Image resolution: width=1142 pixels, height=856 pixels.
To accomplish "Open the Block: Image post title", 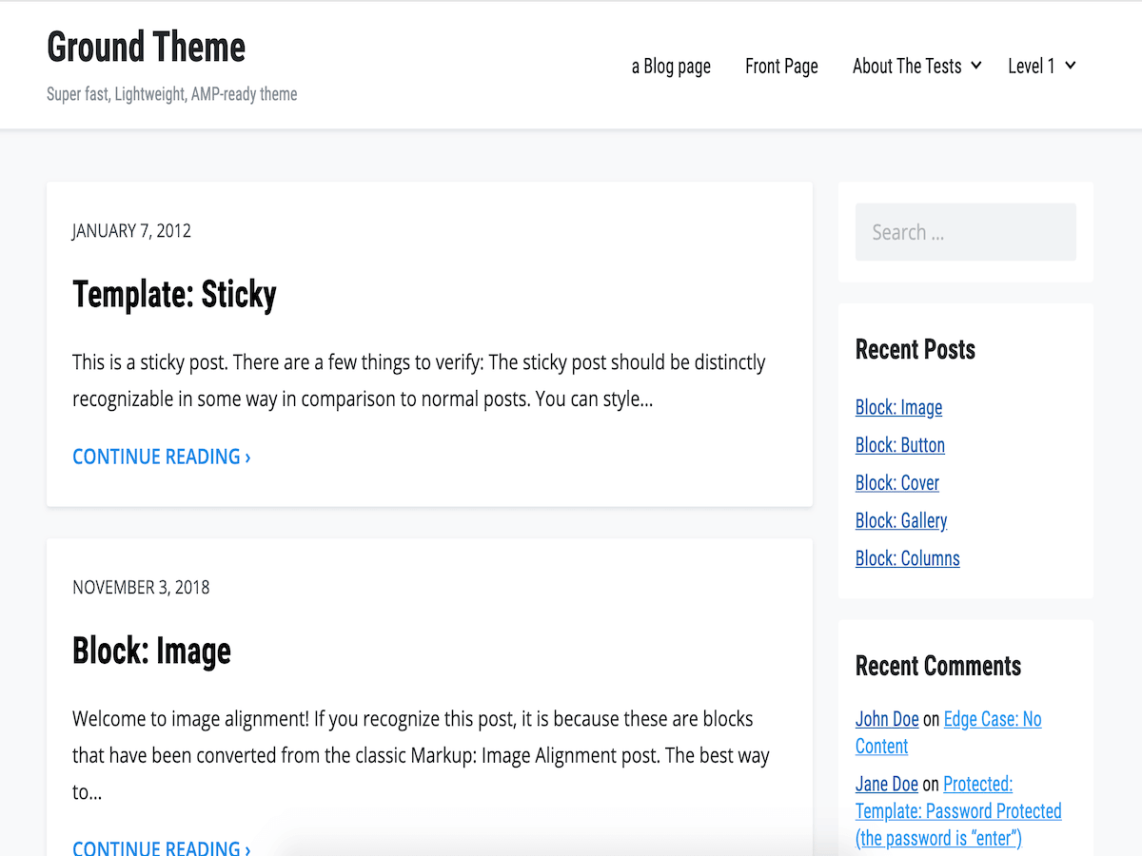I will click(x=151, y=651).
